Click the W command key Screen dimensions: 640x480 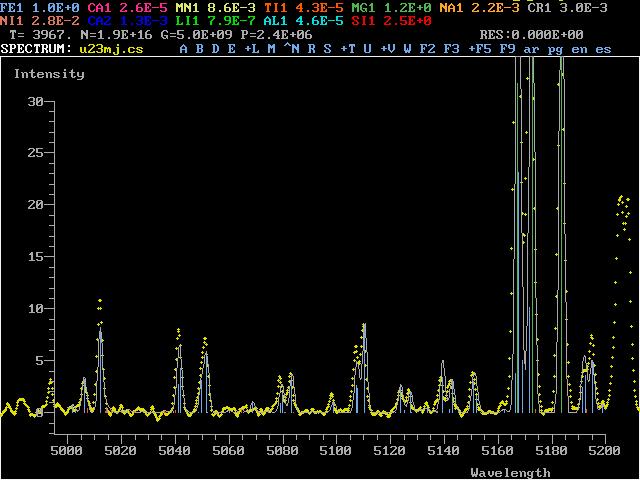pyautogui.click(x=407, y=49)
